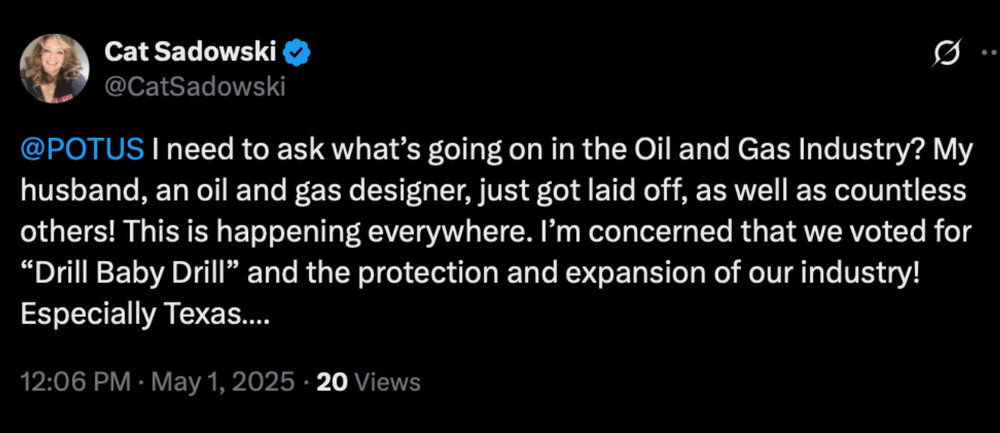Click the text "Especially Texas...."
Screen dimensions: 1000x433
click(x=146, y=314)
